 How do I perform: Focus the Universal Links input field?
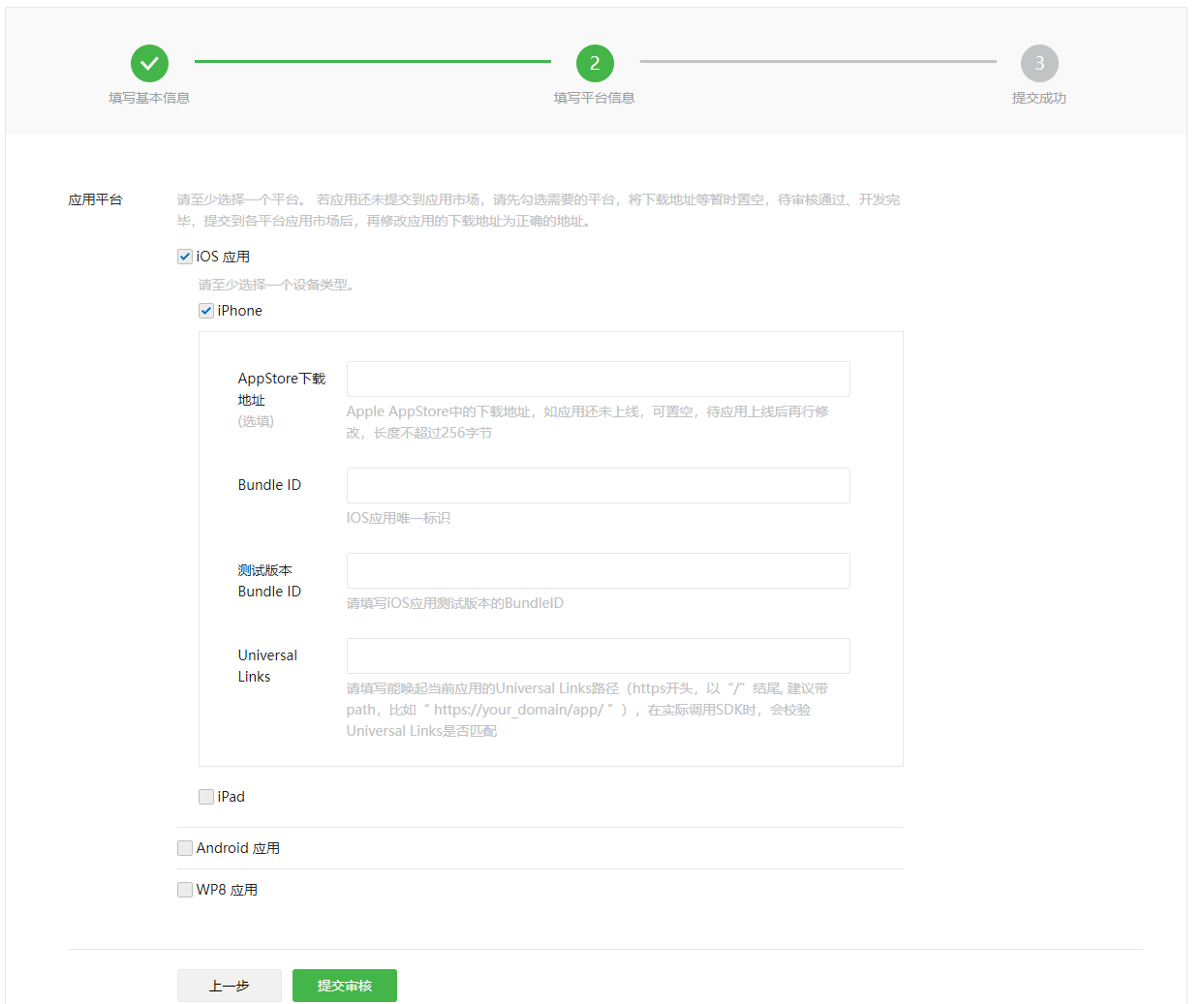click(x=599, y=656)
